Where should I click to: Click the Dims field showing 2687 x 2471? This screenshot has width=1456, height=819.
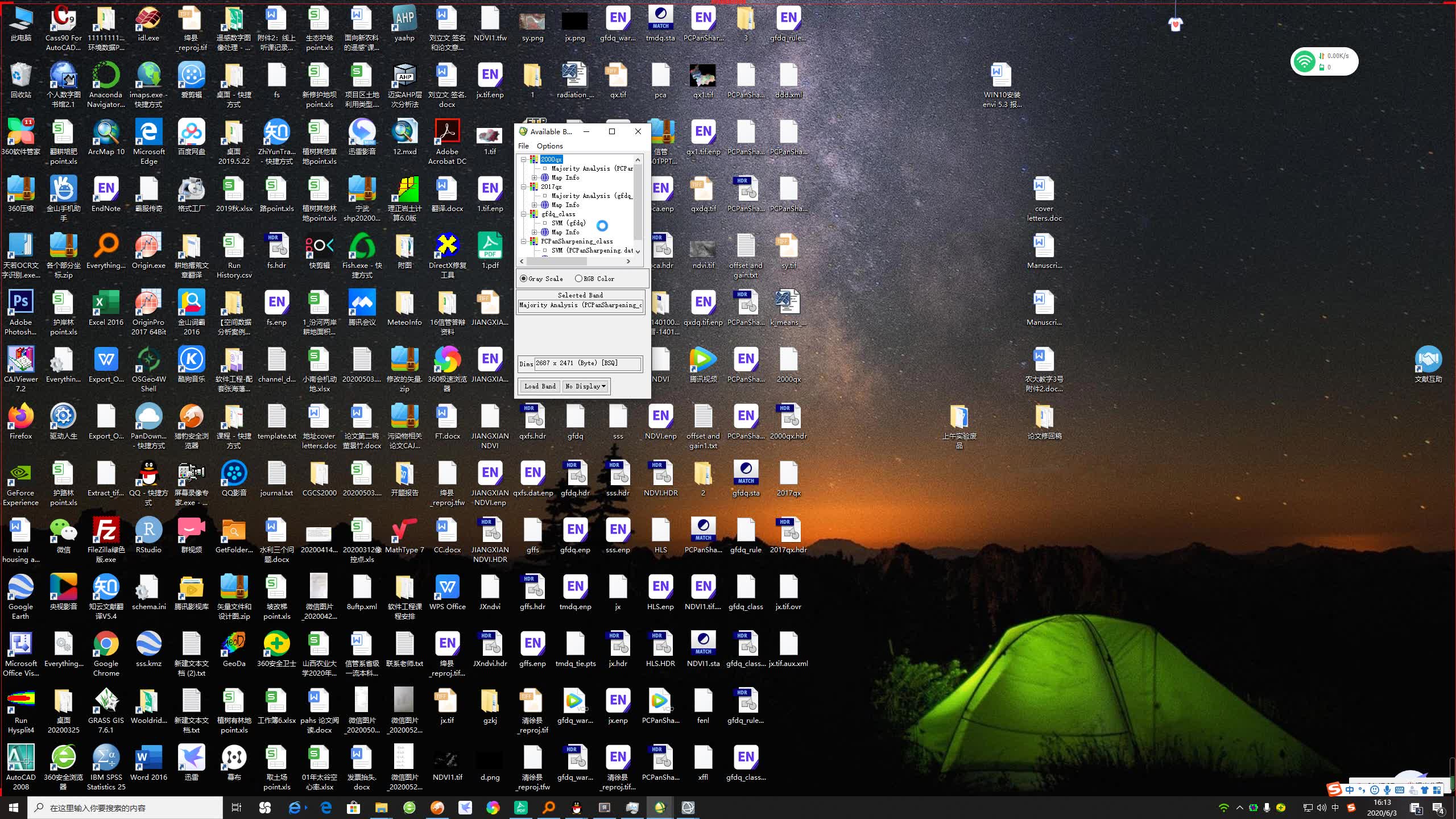coord(588,363)
